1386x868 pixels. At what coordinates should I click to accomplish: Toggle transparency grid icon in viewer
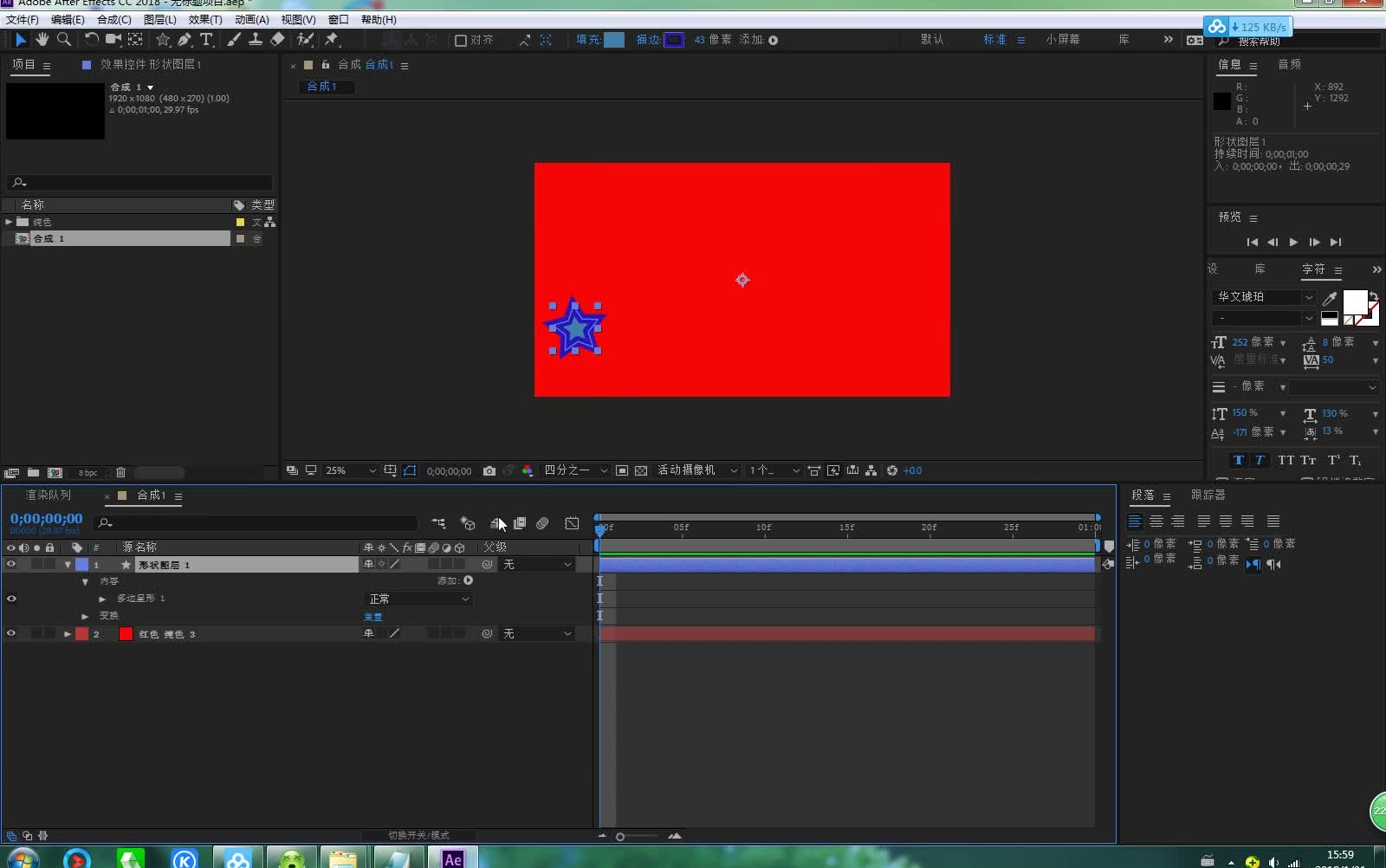click(641, 470)
